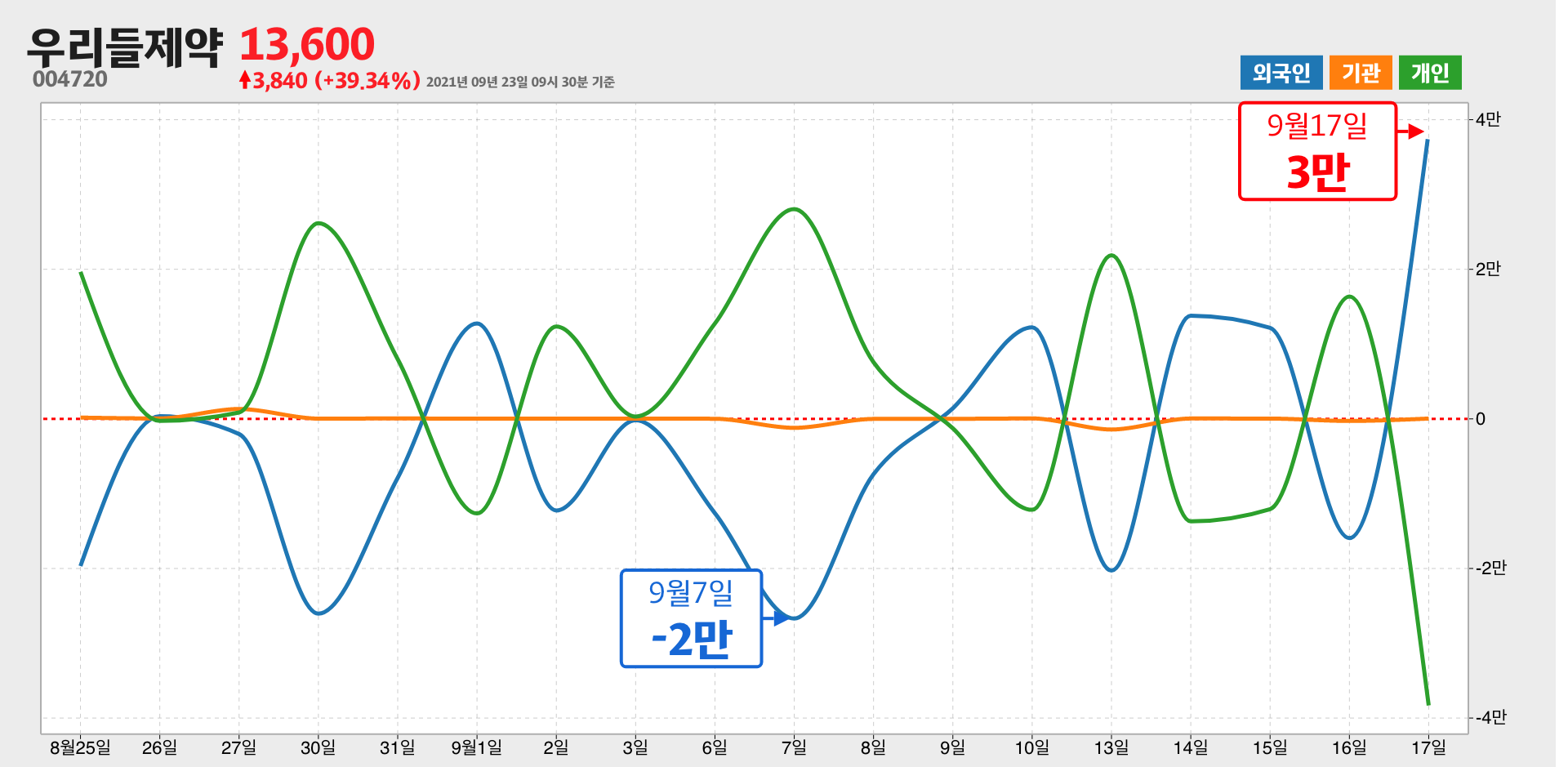The image size is (1568, 767).
Task: Click the green line's low point at 17일
Action: tap(1428, 703)
